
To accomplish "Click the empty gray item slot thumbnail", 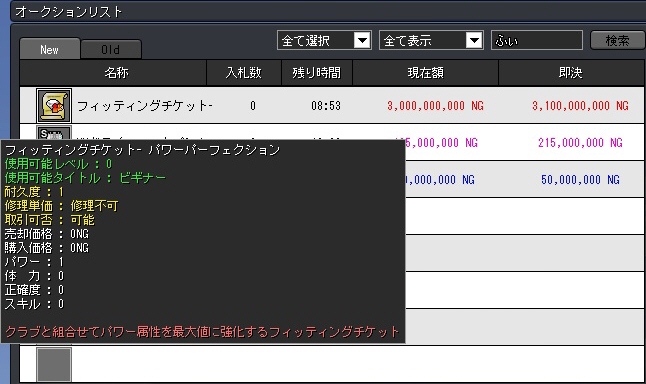I will point(54,365).
